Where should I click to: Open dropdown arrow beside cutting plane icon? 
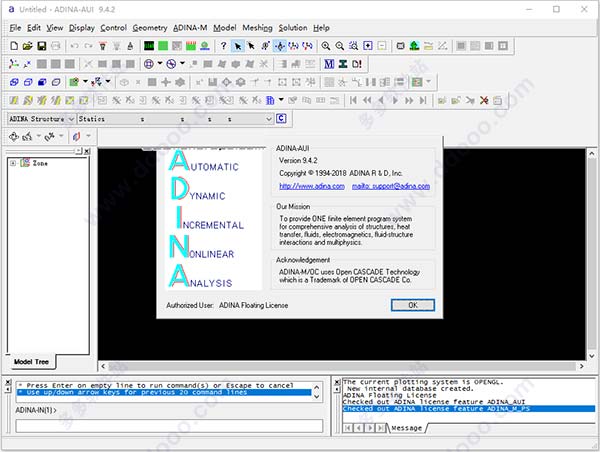tap(88, 136)
